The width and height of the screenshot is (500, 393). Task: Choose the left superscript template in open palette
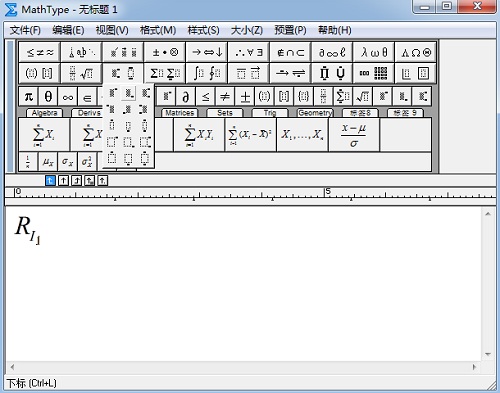tap(111, 109)
